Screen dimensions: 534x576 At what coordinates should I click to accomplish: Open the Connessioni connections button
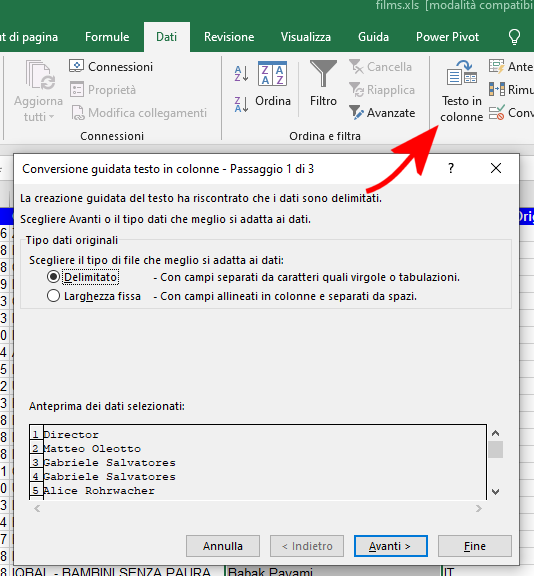(111, 67)
